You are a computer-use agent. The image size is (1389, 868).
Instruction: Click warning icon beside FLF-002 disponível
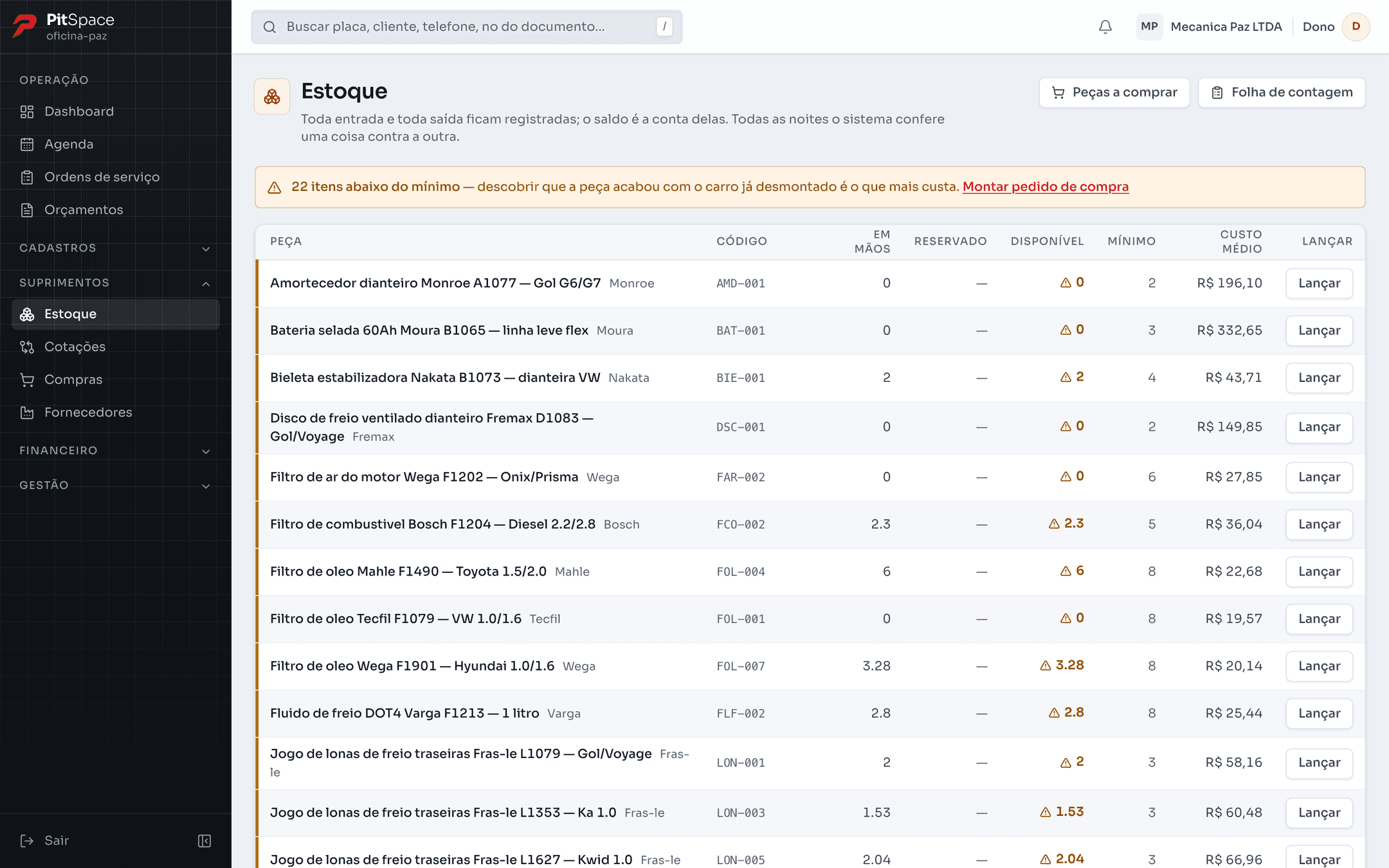pos(1054,712)
